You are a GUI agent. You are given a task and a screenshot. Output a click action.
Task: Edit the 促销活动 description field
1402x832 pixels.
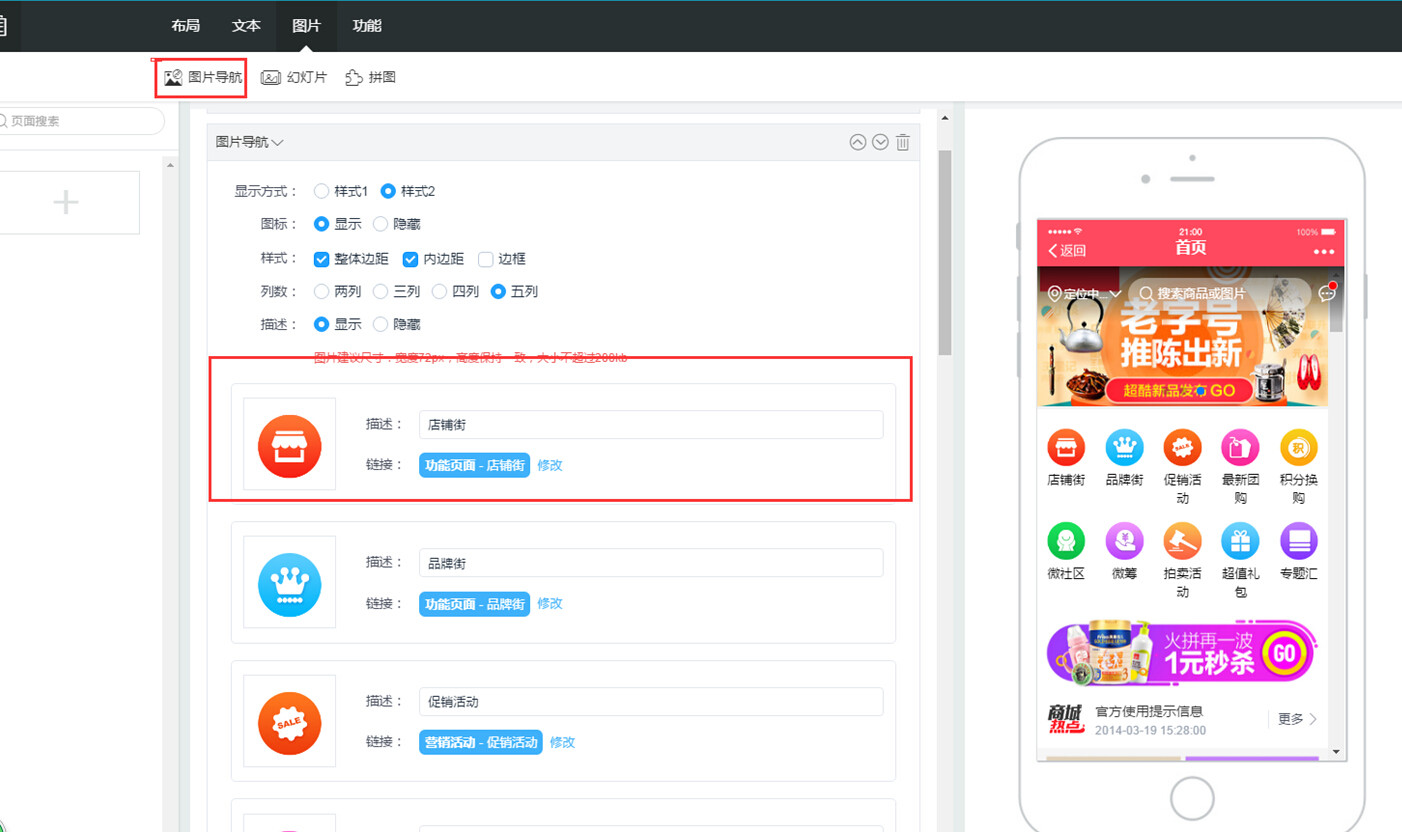point(651,701)
